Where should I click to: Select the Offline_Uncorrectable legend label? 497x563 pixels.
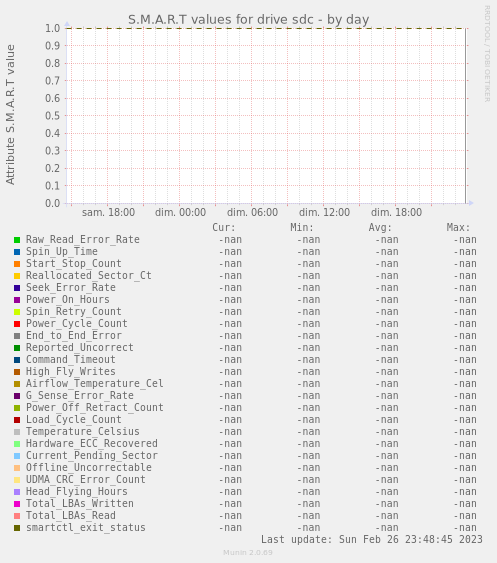89,467
